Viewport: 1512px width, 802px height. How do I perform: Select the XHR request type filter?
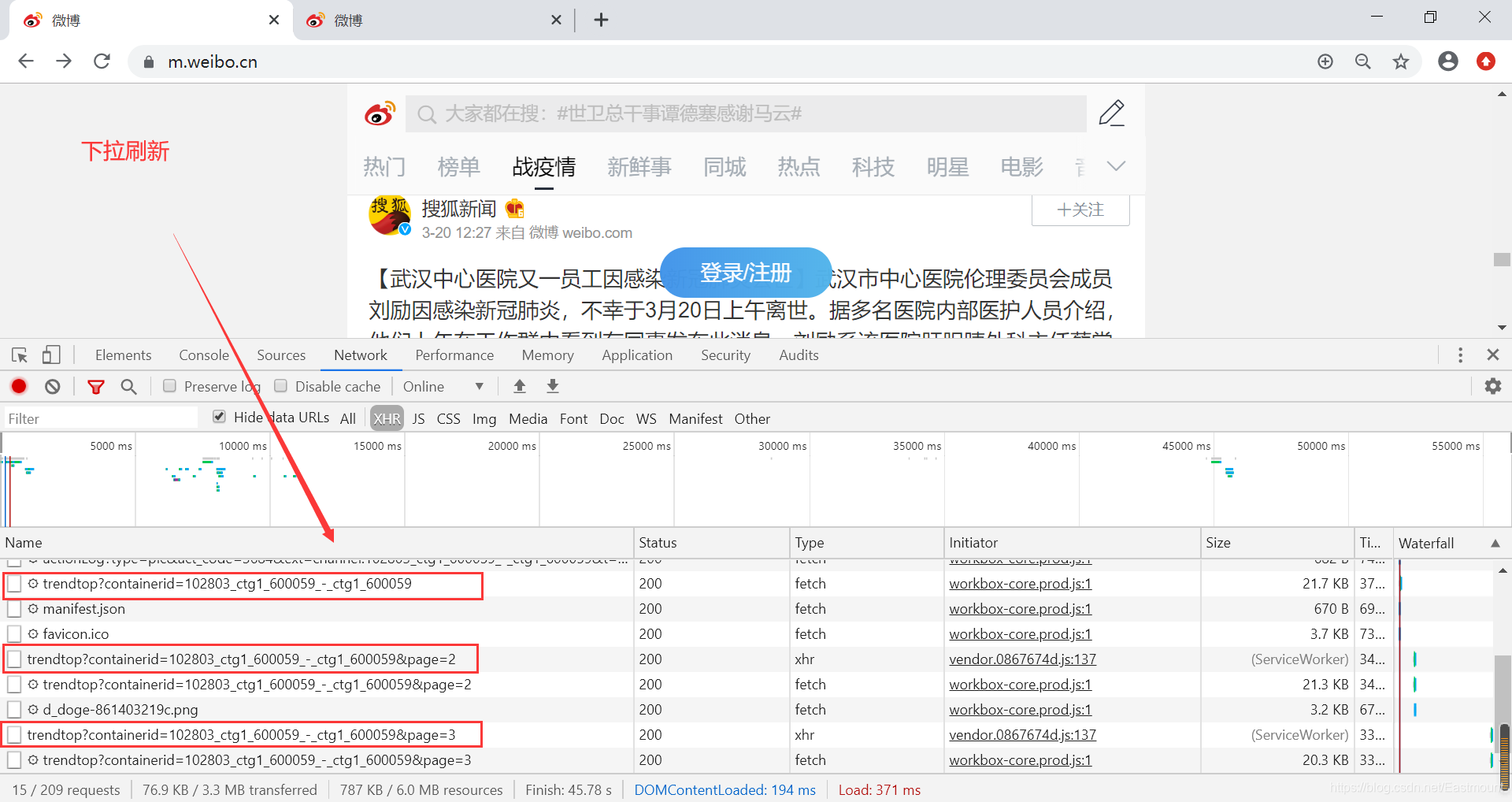(x=387, y=418)
